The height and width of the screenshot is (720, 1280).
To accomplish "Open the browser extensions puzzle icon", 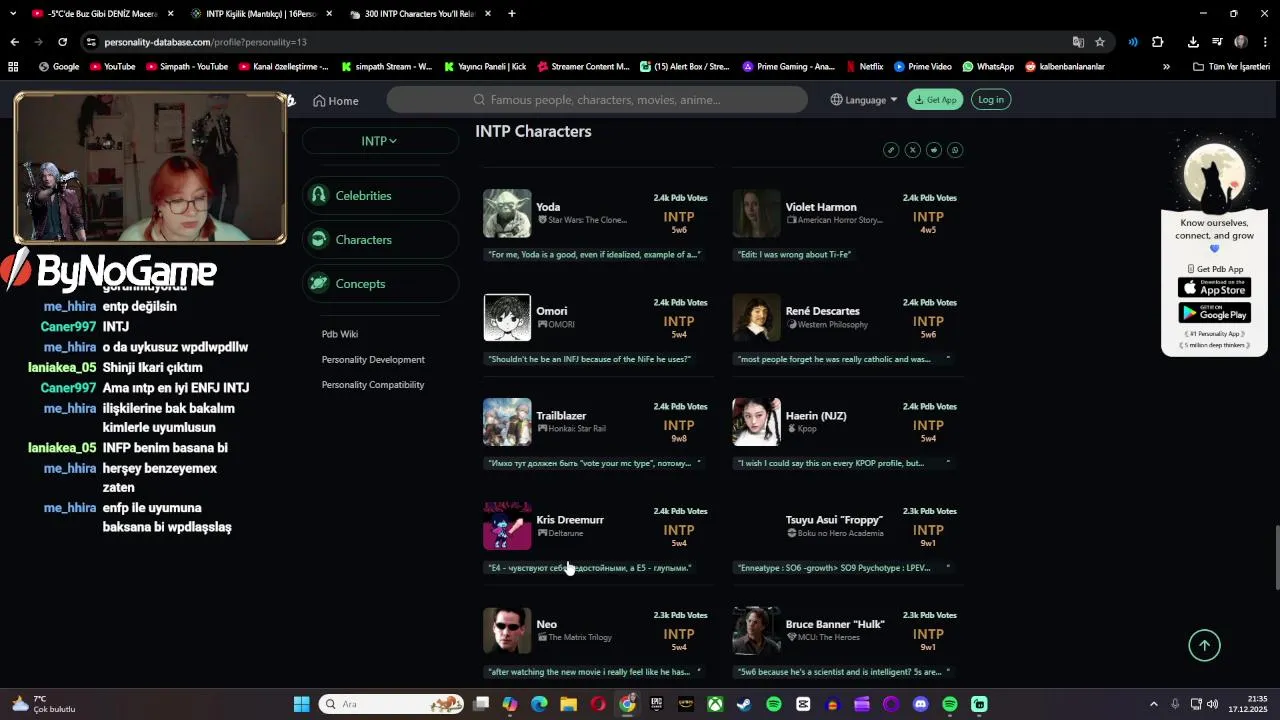I will point(1157,42).
